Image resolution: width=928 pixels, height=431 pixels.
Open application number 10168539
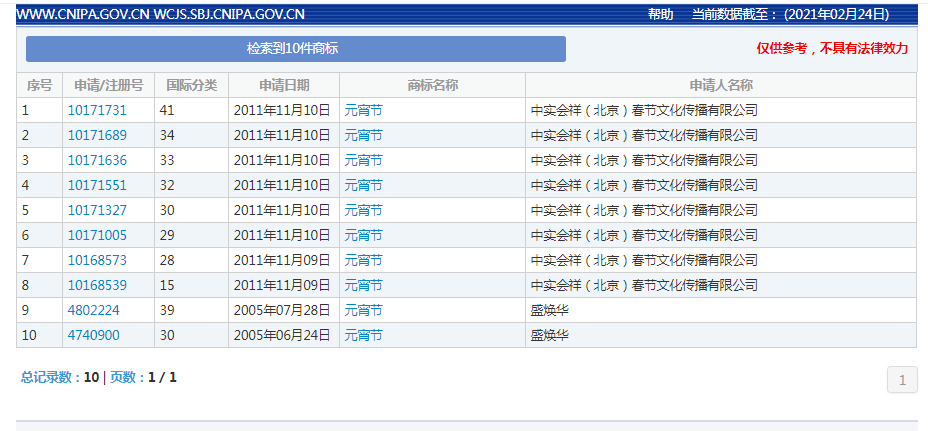click(97, 285)
